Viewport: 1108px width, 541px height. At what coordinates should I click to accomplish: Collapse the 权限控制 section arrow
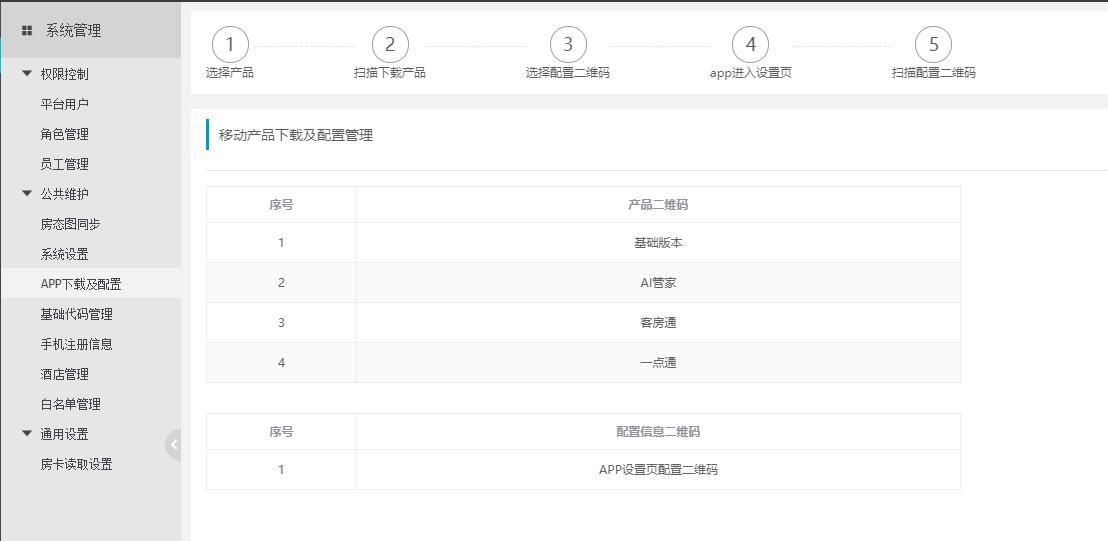point(27,73)
